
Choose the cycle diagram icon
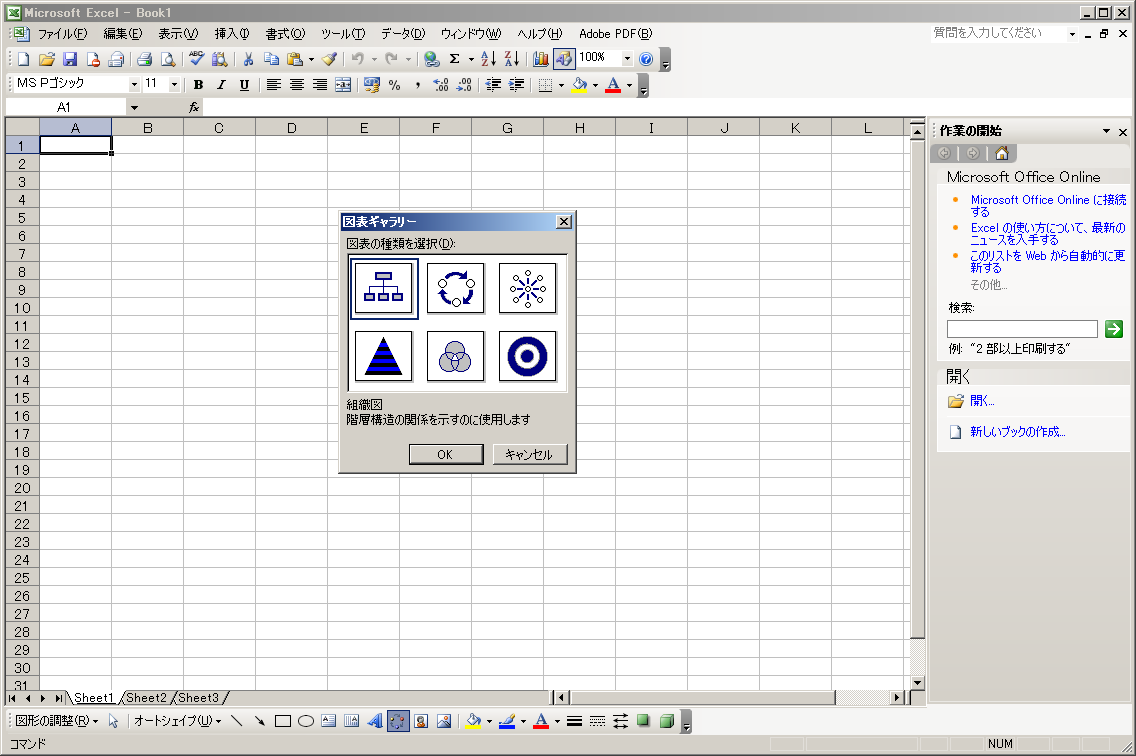coord(456,288)
